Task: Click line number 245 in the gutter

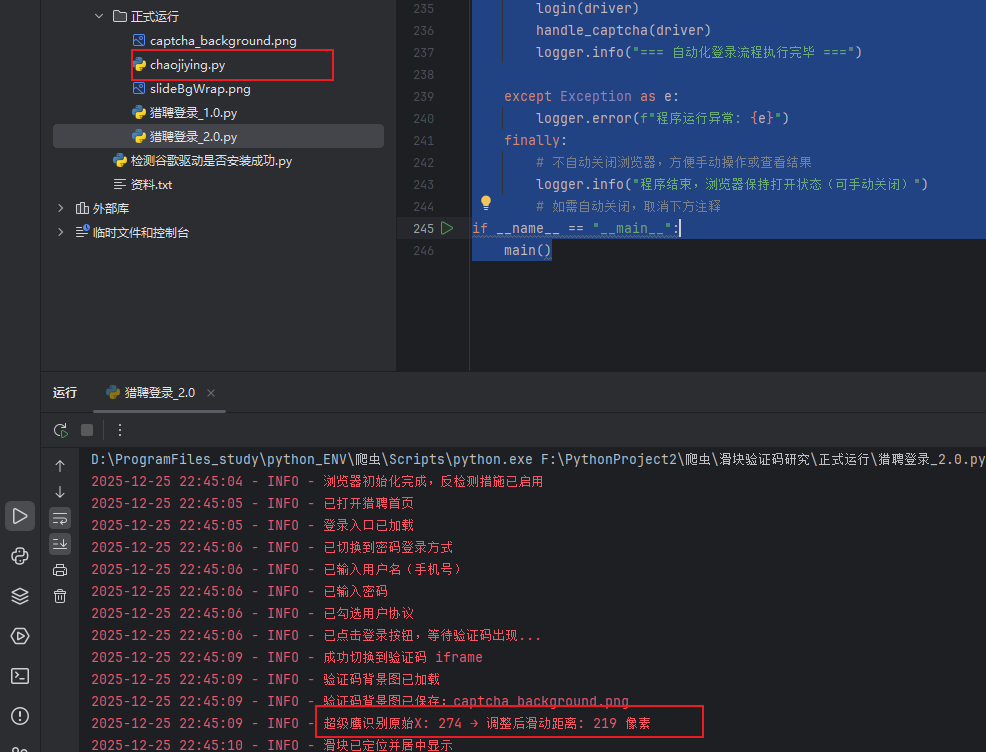Action: point(423,228)
